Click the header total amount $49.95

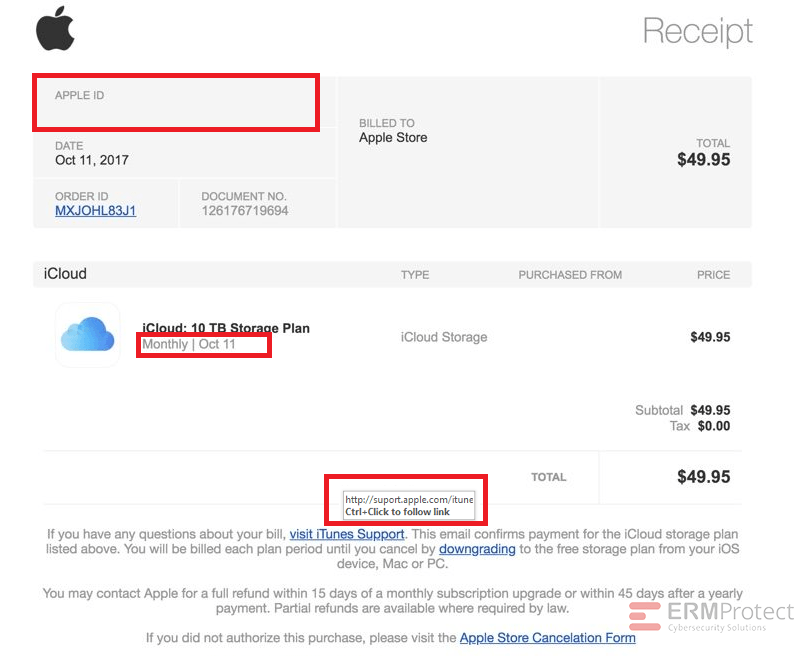[x=703, y=160]
